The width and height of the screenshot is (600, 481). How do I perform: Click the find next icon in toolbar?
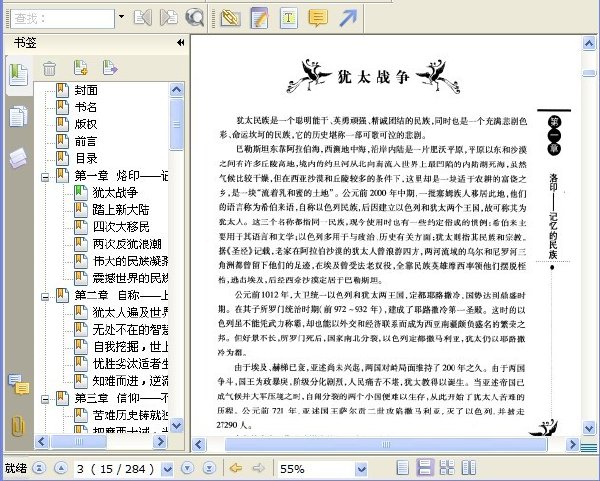coord(169,18)
